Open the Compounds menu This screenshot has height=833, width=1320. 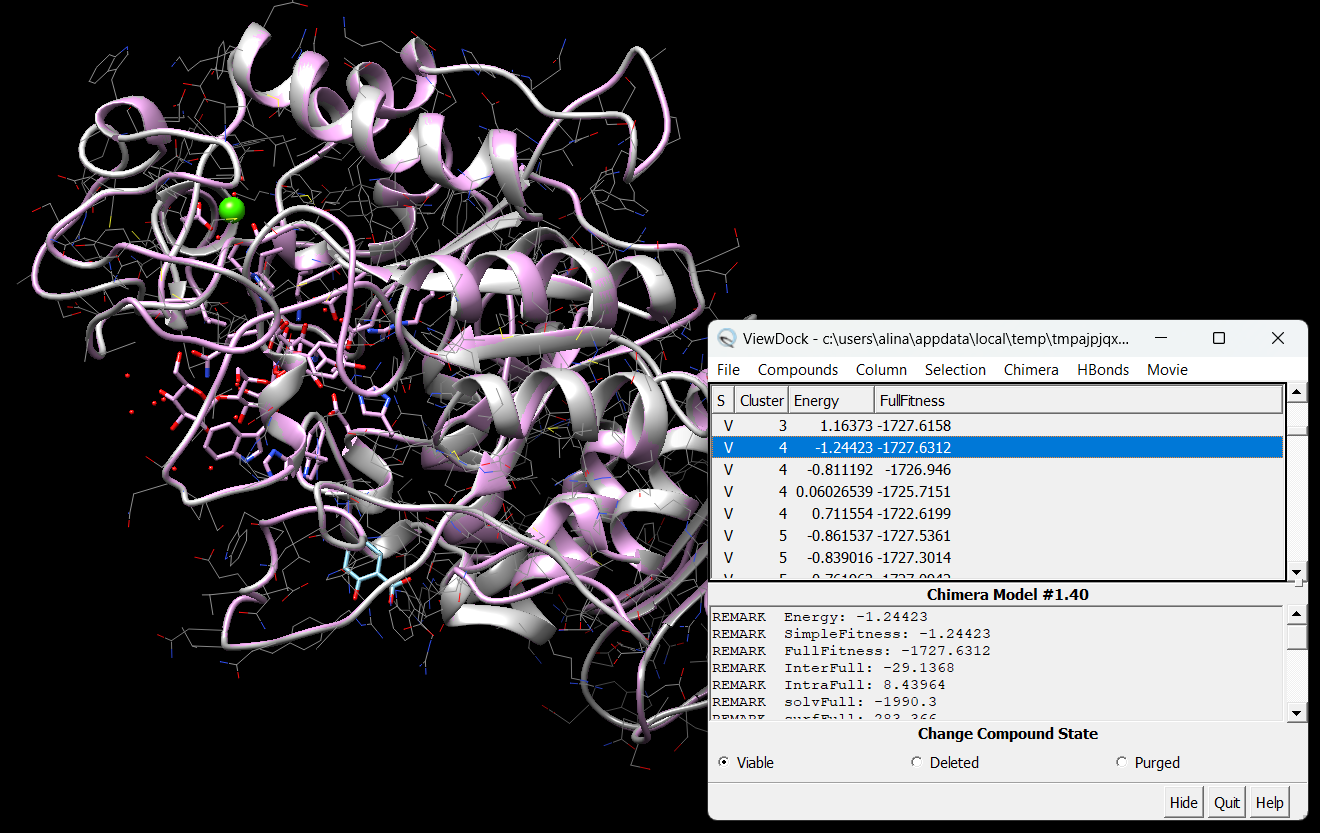coord(798,369)
